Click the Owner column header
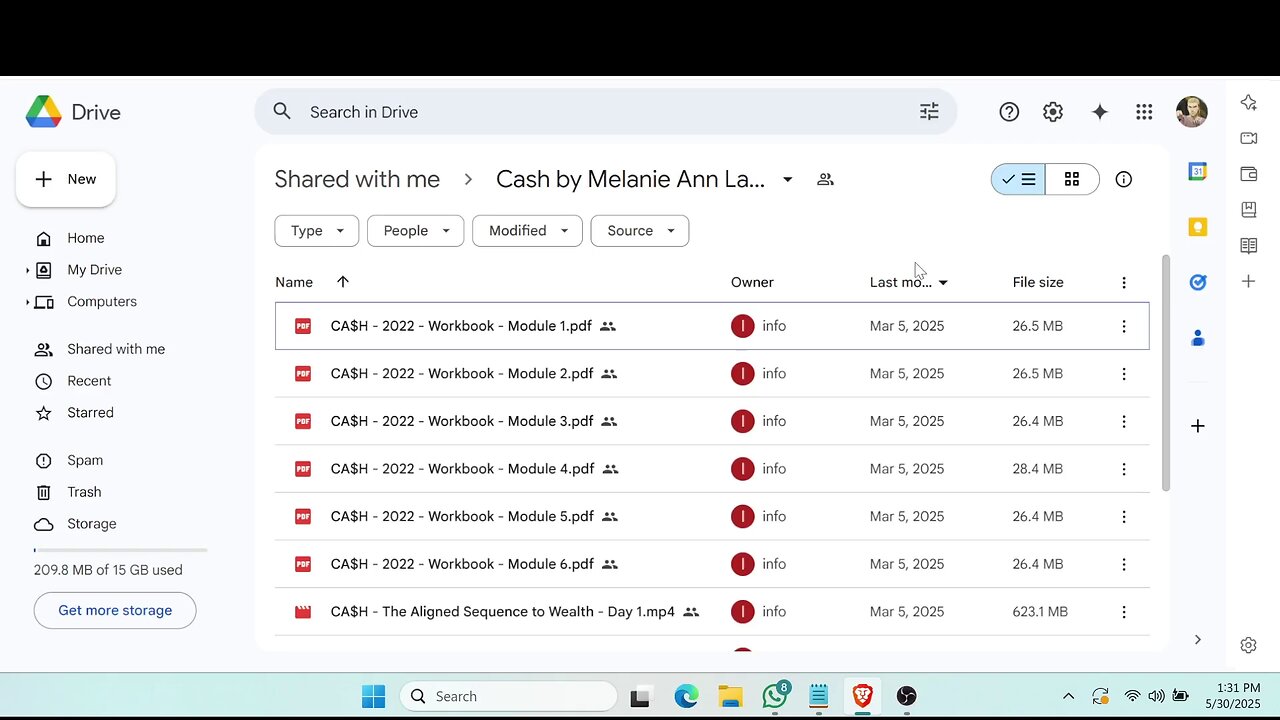The width and height of the screenshot is (1280, 720). (x=752, y=282)
